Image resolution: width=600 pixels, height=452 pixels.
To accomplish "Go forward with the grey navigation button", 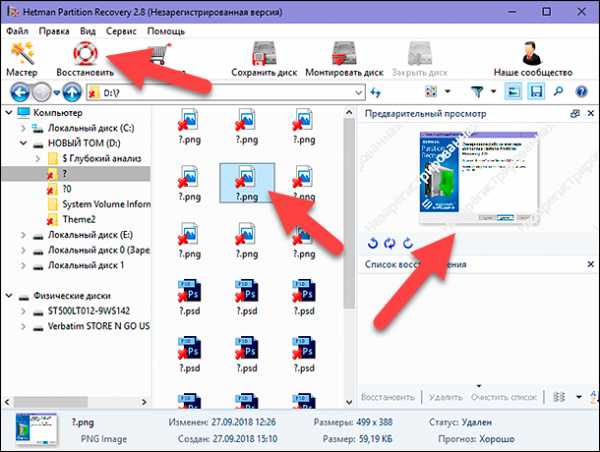I will [41, 92].
